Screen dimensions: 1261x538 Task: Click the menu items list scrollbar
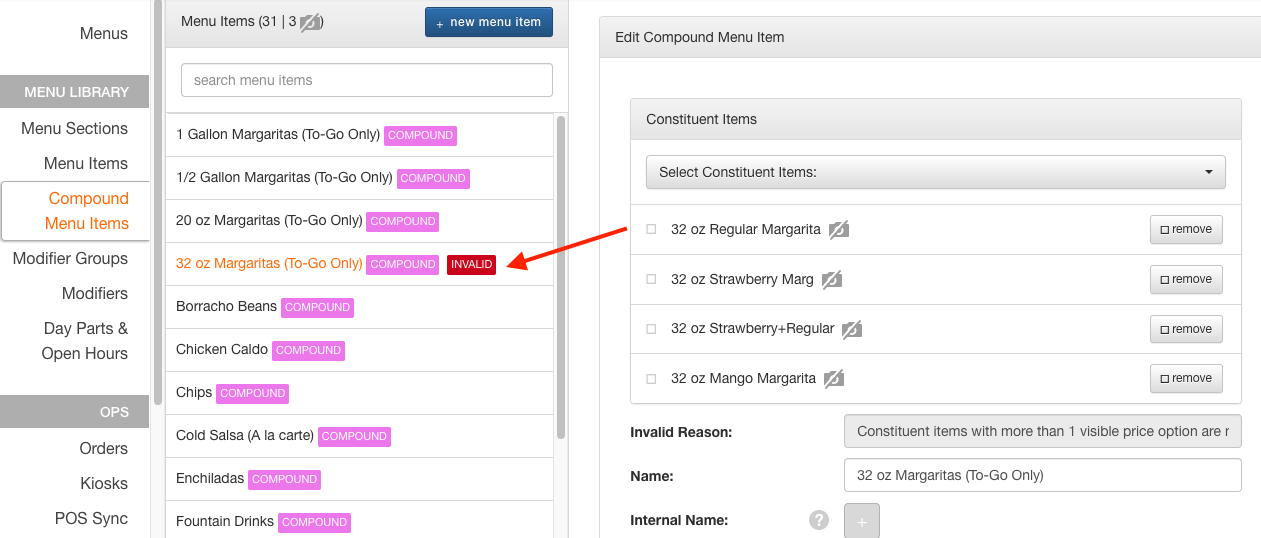coord(560,277)
